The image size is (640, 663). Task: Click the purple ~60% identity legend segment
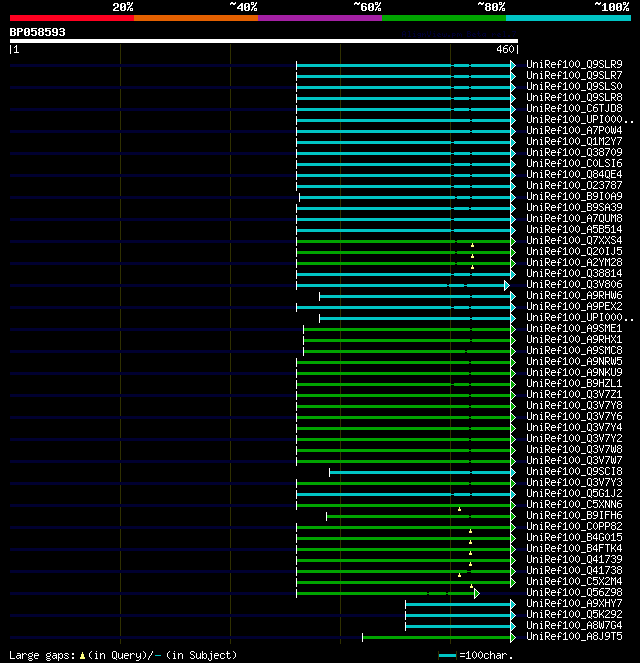click(320, 18)
